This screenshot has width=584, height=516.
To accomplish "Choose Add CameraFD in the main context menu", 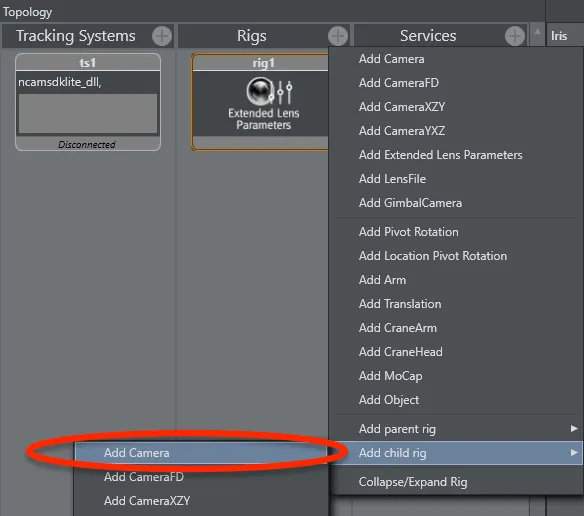I will 456,83.
